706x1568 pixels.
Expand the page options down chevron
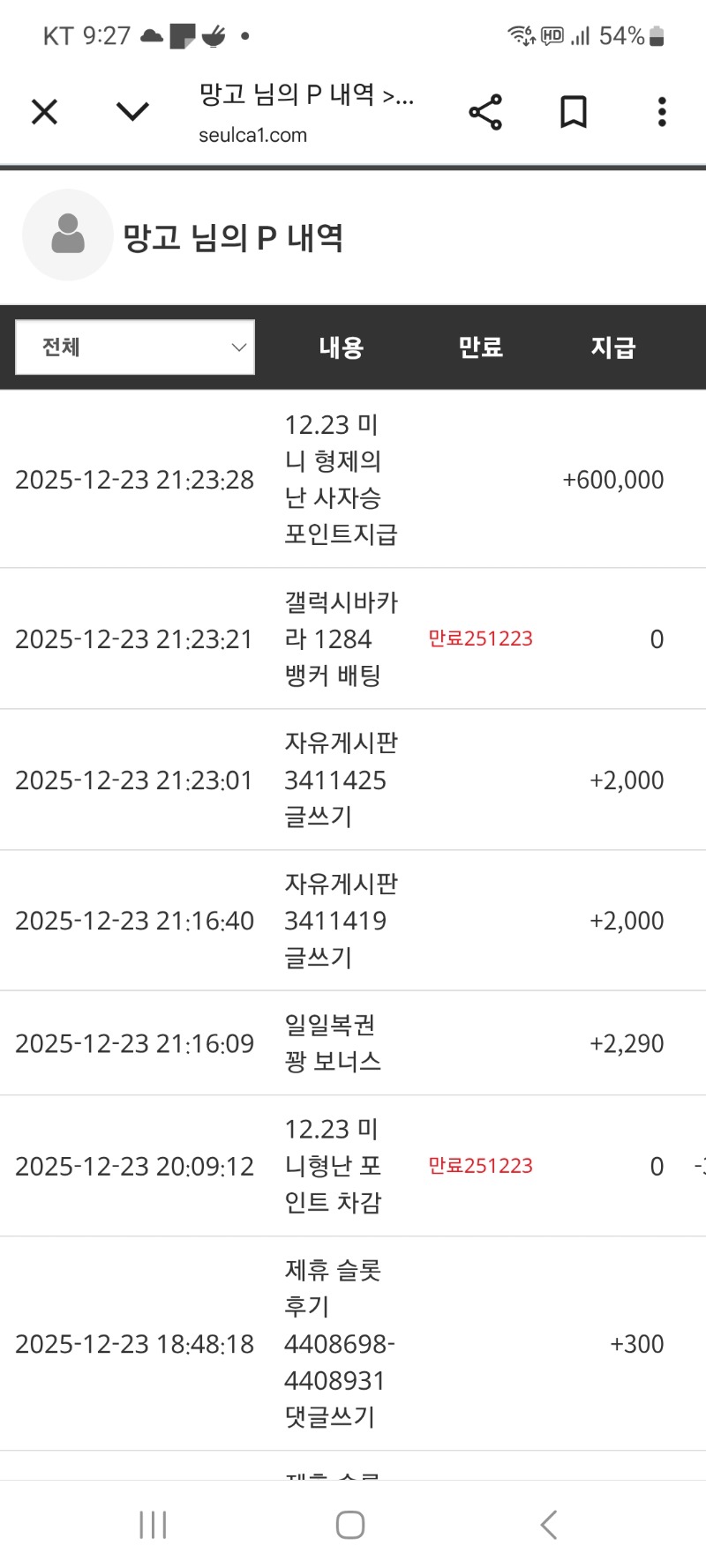point(132,112)
